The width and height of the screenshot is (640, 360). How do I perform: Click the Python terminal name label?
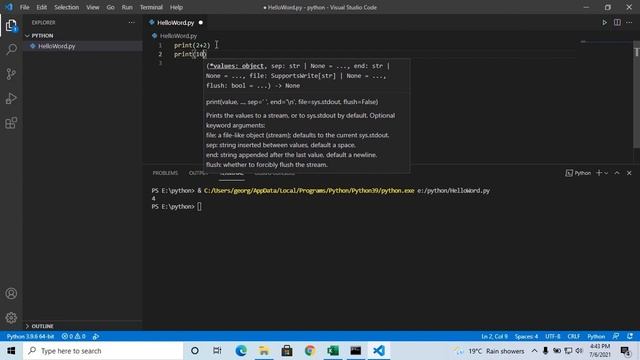(x=578, y=173)
